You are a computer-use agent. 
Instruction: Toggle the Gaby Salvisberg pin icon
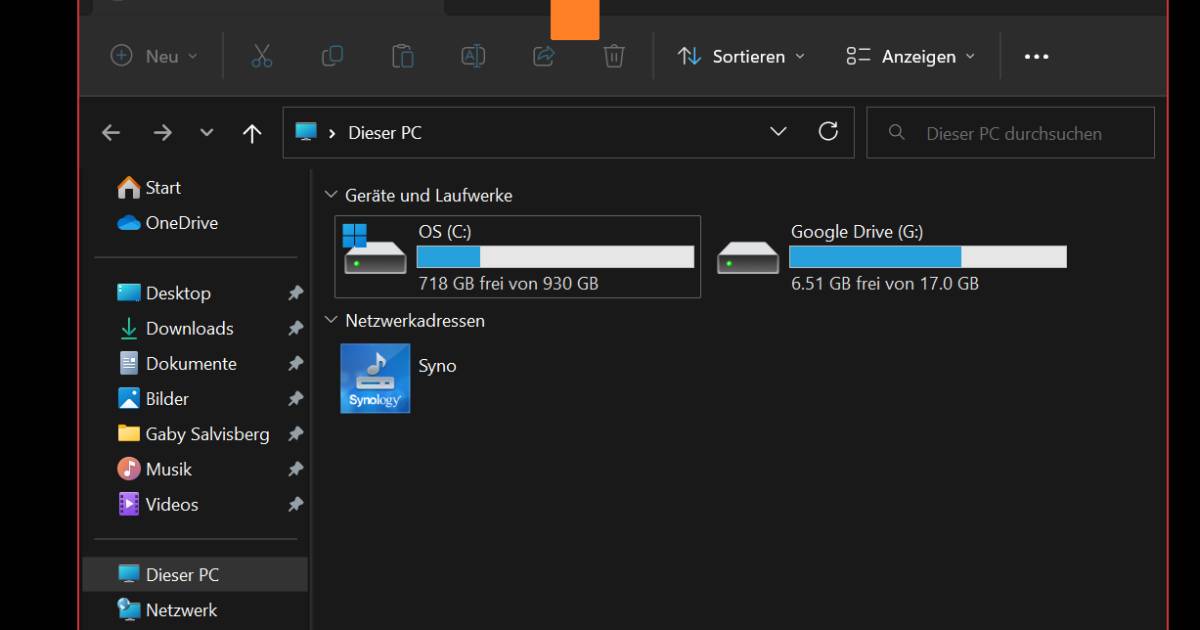(295, 433)
